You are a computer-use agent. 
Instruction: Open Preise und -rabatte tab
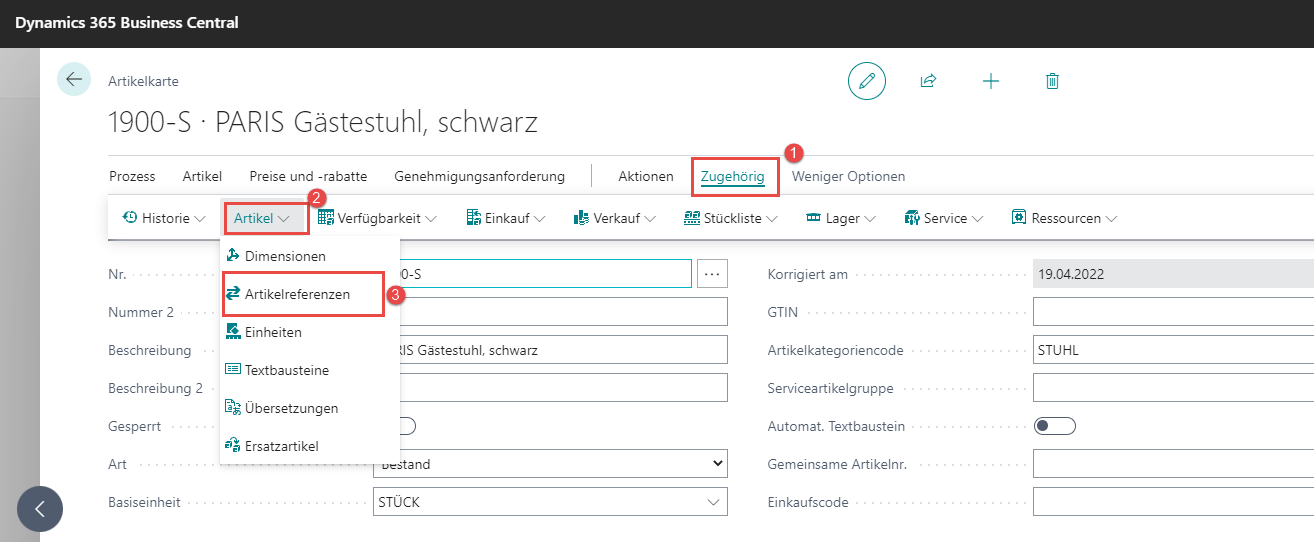pyautogui.click(x=308, y=176)
